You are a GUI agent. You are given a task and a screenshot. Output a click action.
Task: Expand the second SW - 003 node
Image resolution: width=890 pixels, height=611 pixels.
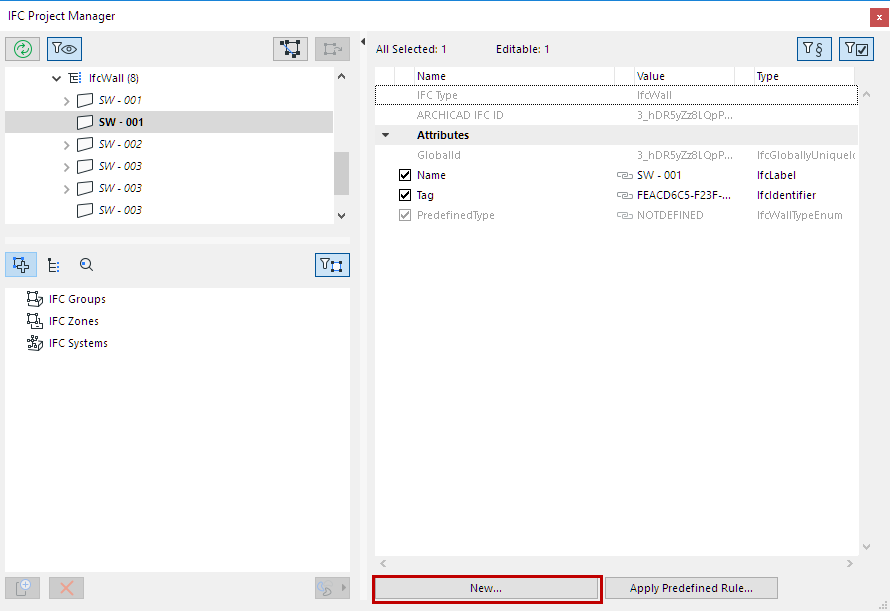66,189
